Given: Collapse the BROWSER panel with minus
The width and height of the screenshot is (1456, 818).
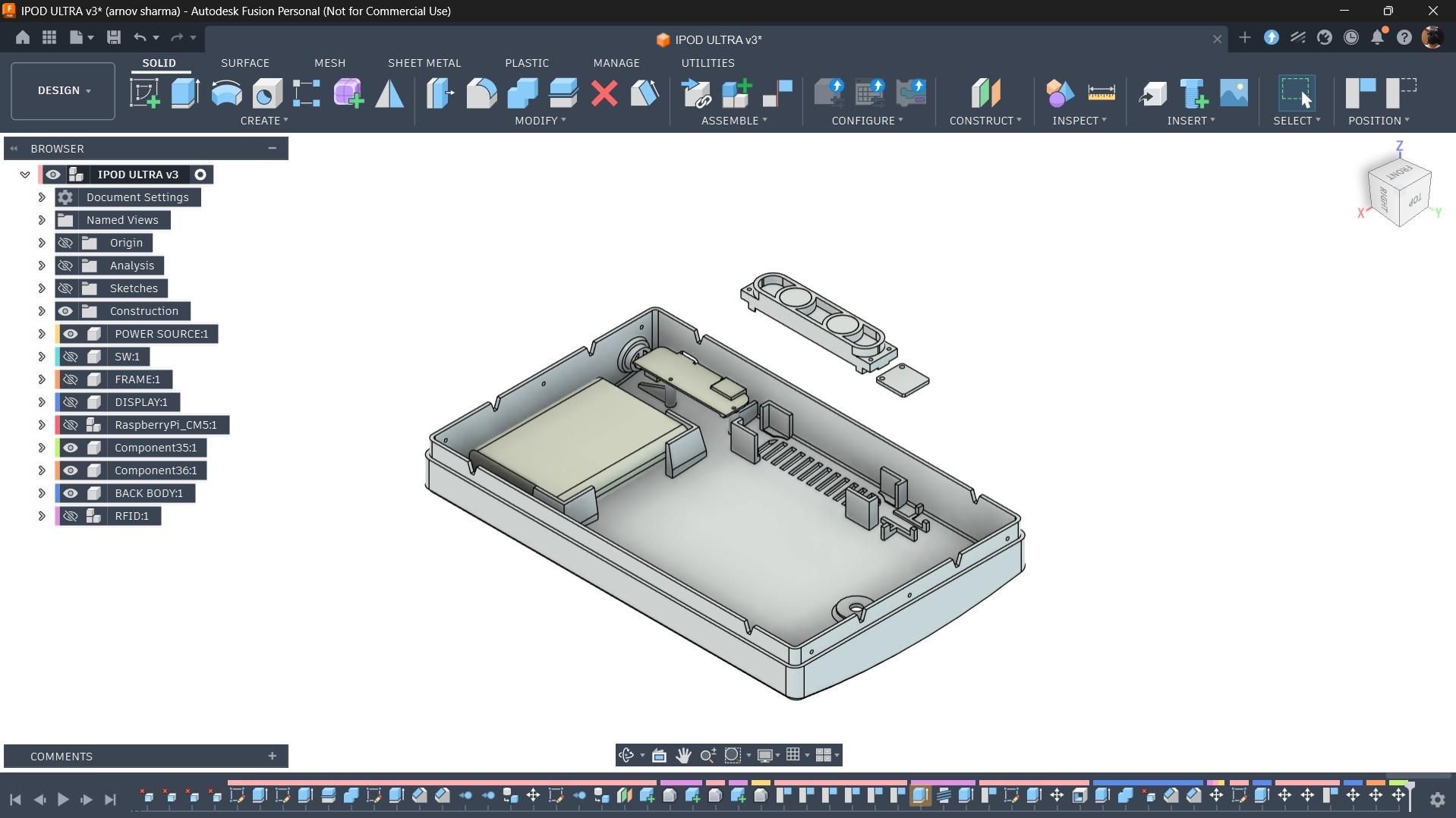Looking at the screenshot, I should 272,149.
